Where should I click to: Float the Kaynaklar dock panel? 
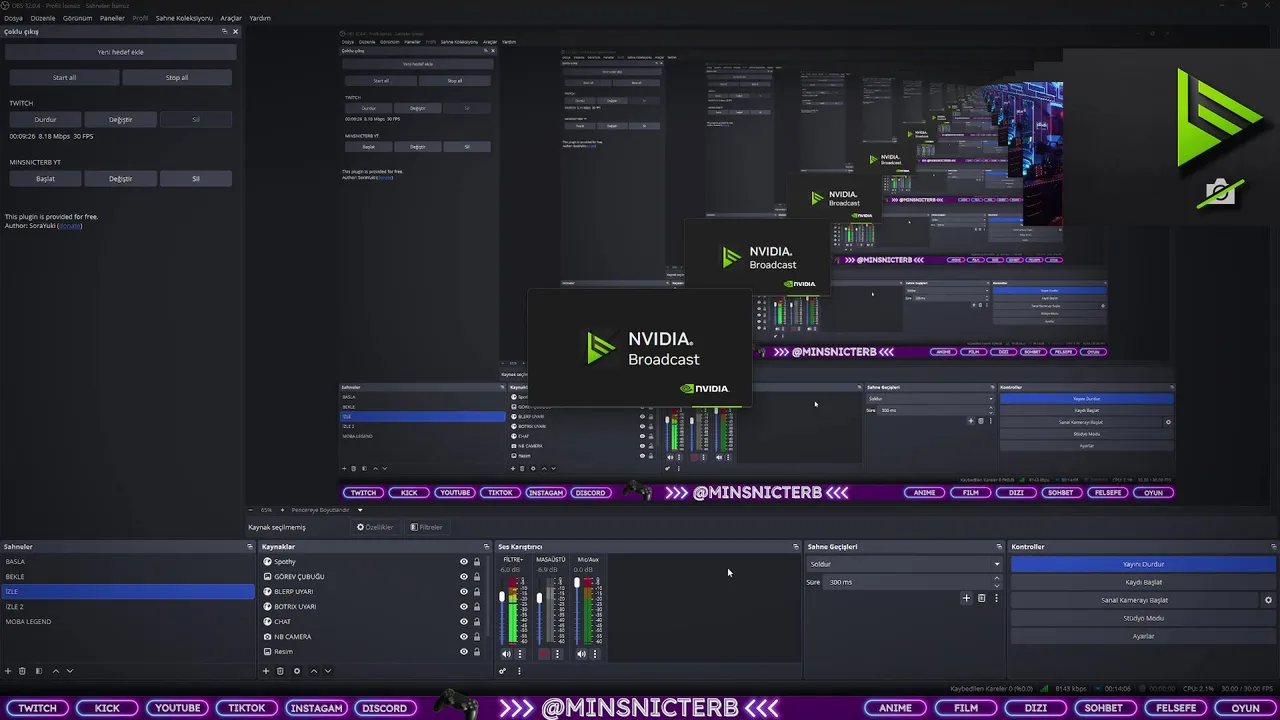[487, 547]
